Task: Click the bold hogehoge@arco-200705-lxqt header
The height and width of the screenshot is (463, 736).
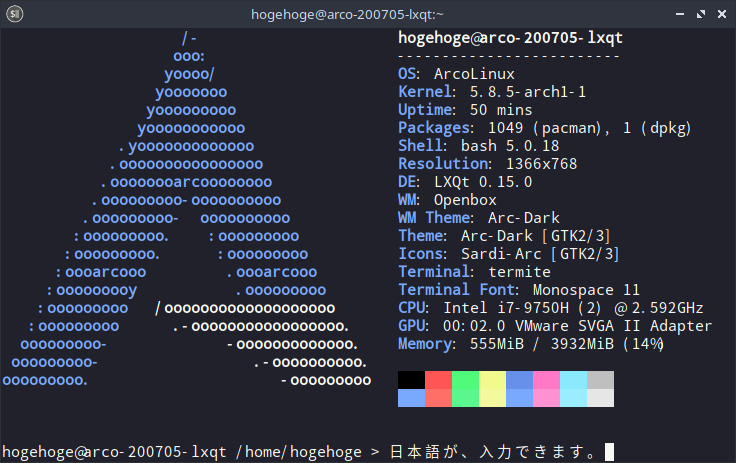Action: 510,38
